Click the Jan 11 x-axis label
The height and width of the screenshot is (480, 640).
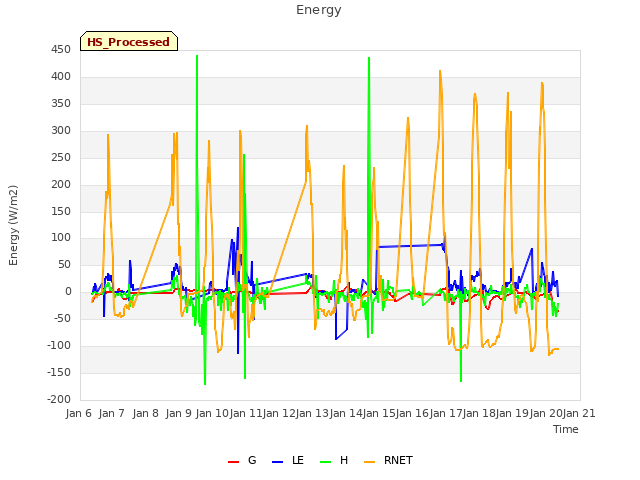pyautogui.click(x=246, y=413)
